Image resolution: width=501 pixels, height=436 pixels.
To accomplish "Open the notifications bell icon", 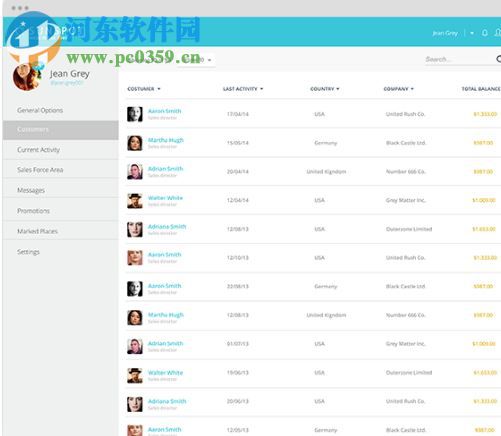I will [x=485, y=33].
